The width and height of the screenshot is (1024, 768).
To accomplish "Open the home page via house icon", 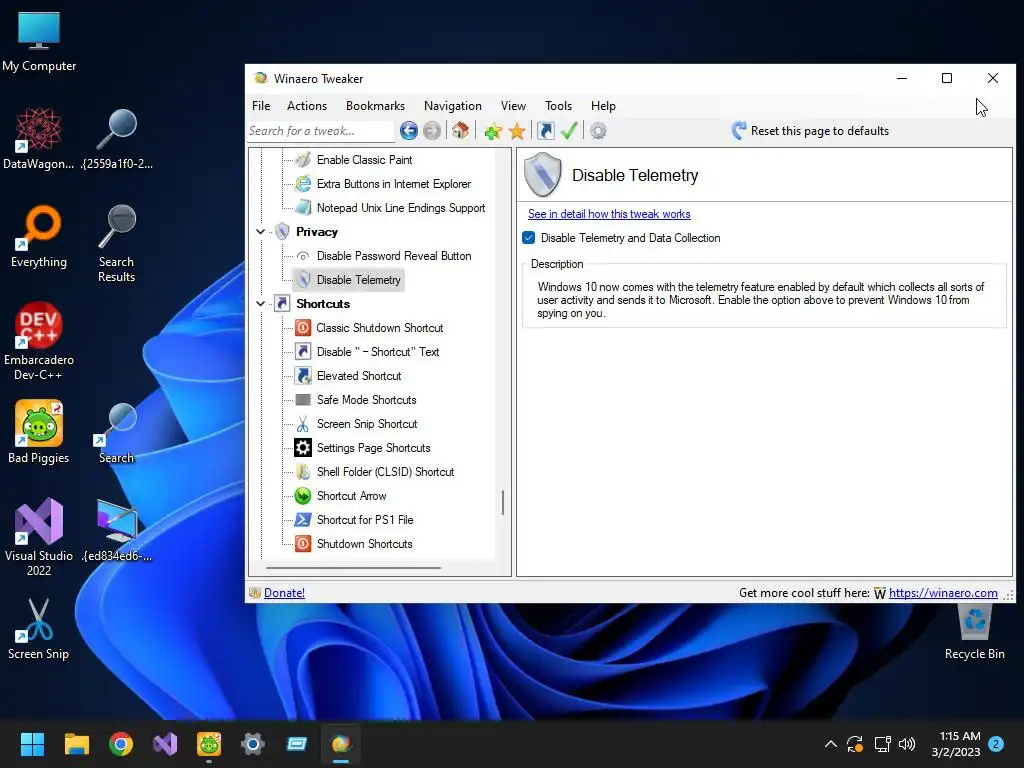I will 460,131.
